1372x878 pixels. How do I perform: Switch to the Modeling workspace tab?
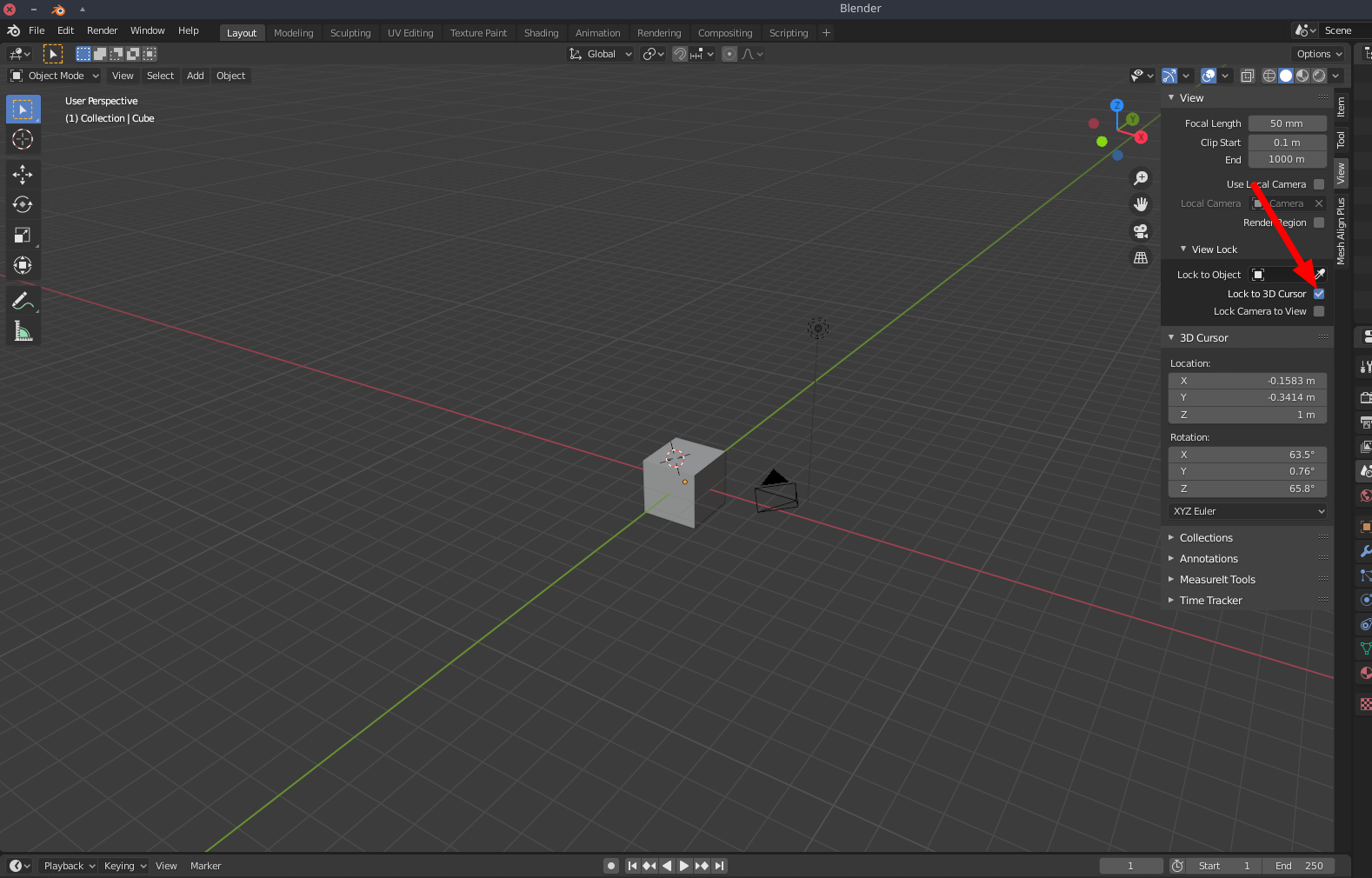tap(293, 33)
